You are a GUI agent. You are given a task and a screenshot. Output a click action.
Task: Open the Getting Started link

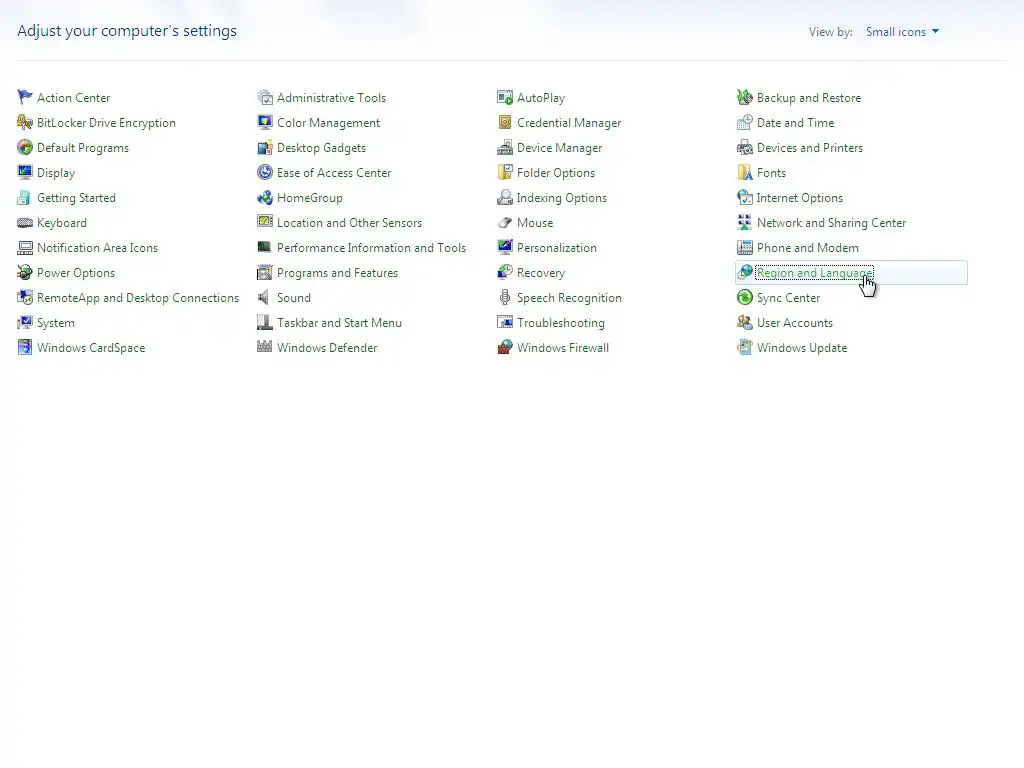76,198
